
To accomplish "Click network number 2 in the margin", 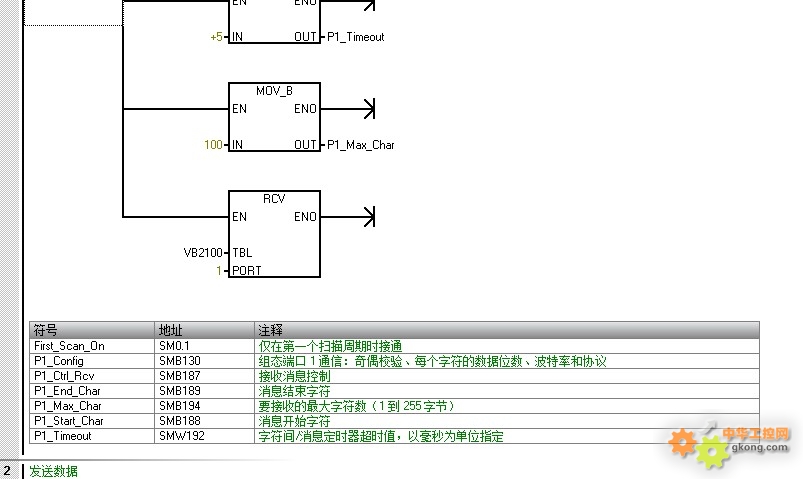I will pyautogui.click(x=7, y=471).
